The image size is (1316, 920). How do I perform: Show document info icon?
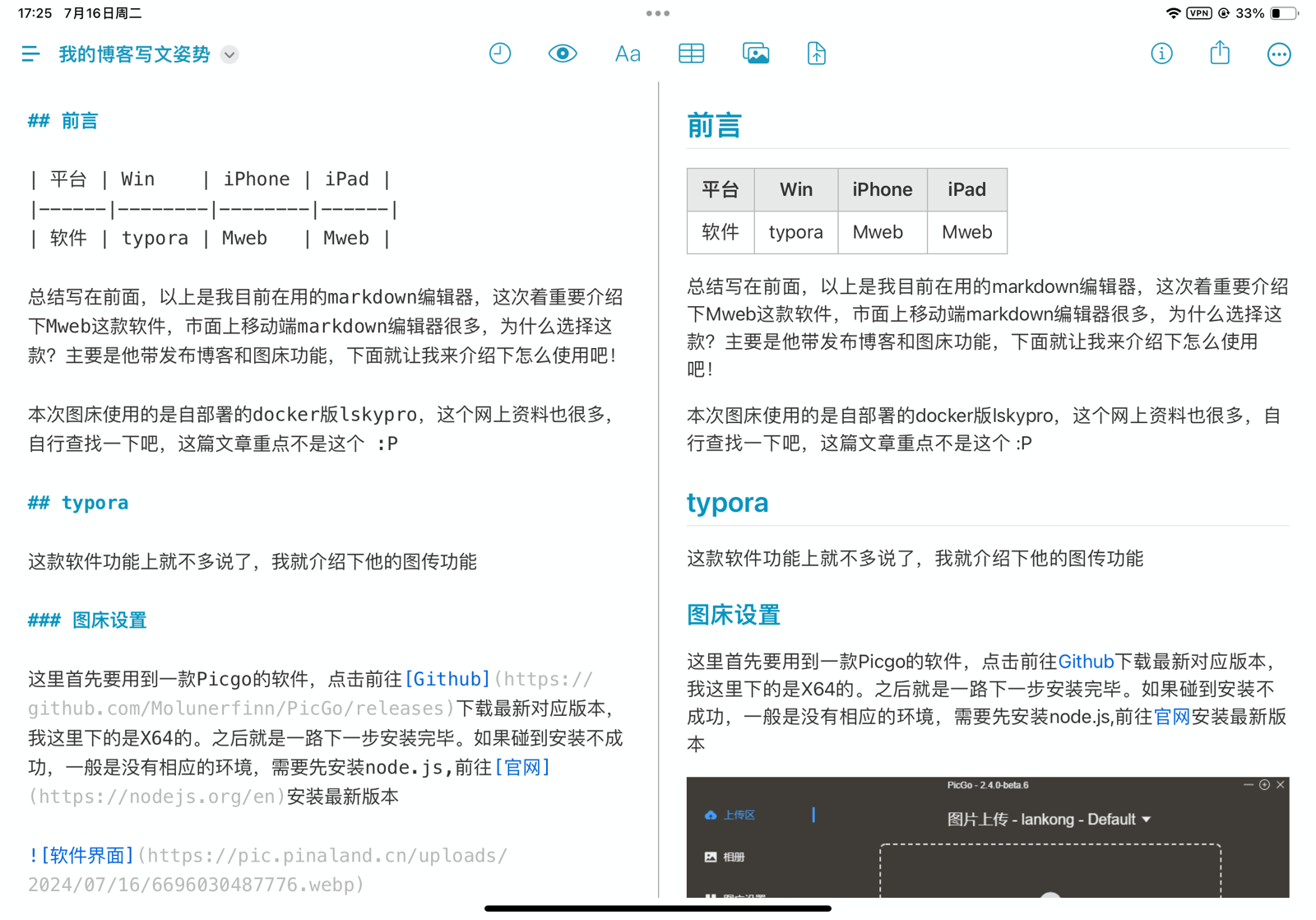pyautogui.click(x=1161, y=53)
